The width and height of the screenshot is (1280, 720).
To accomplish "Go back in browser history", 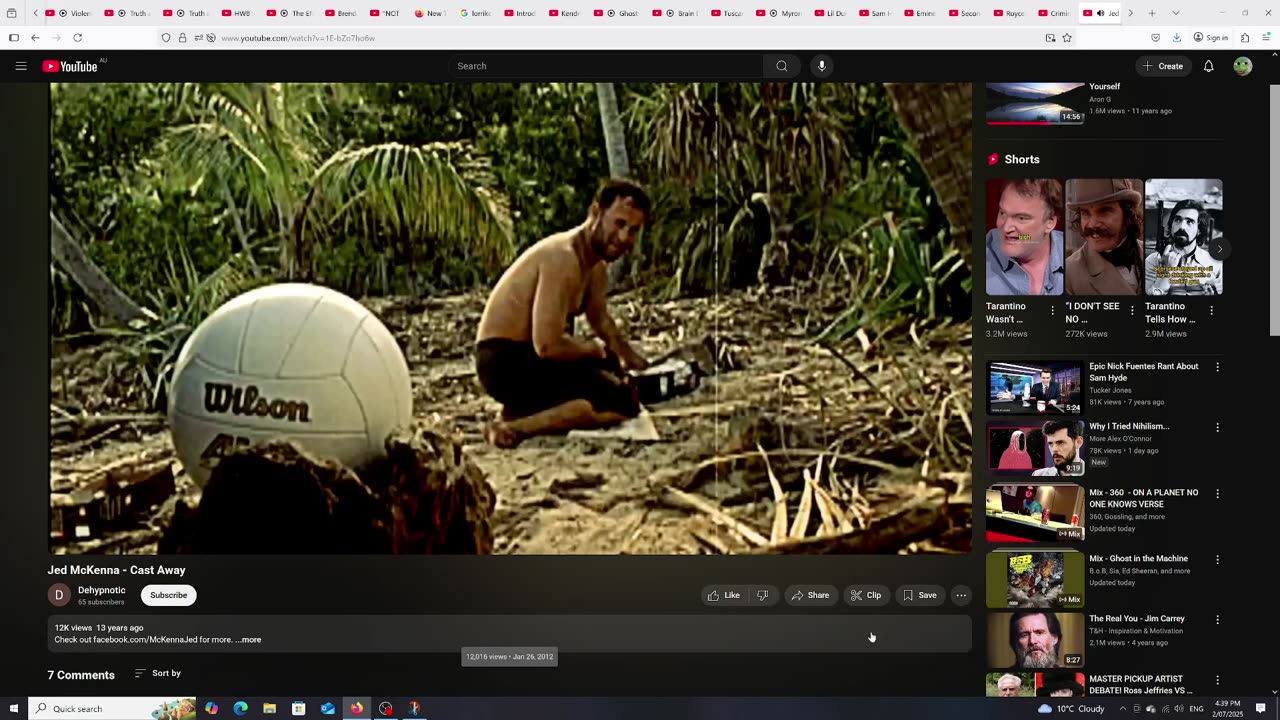I will (35, 38).
